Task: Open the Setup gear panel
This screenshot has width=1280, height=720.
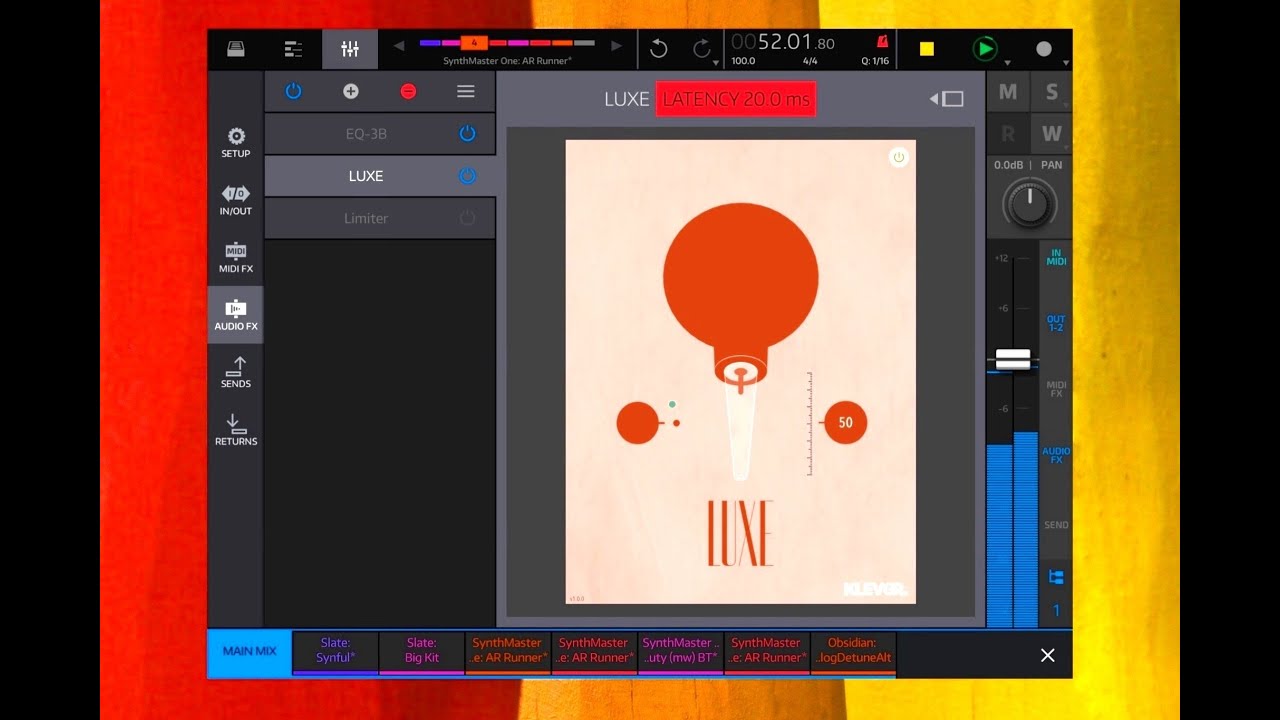Action: click(x=236, y=143)
